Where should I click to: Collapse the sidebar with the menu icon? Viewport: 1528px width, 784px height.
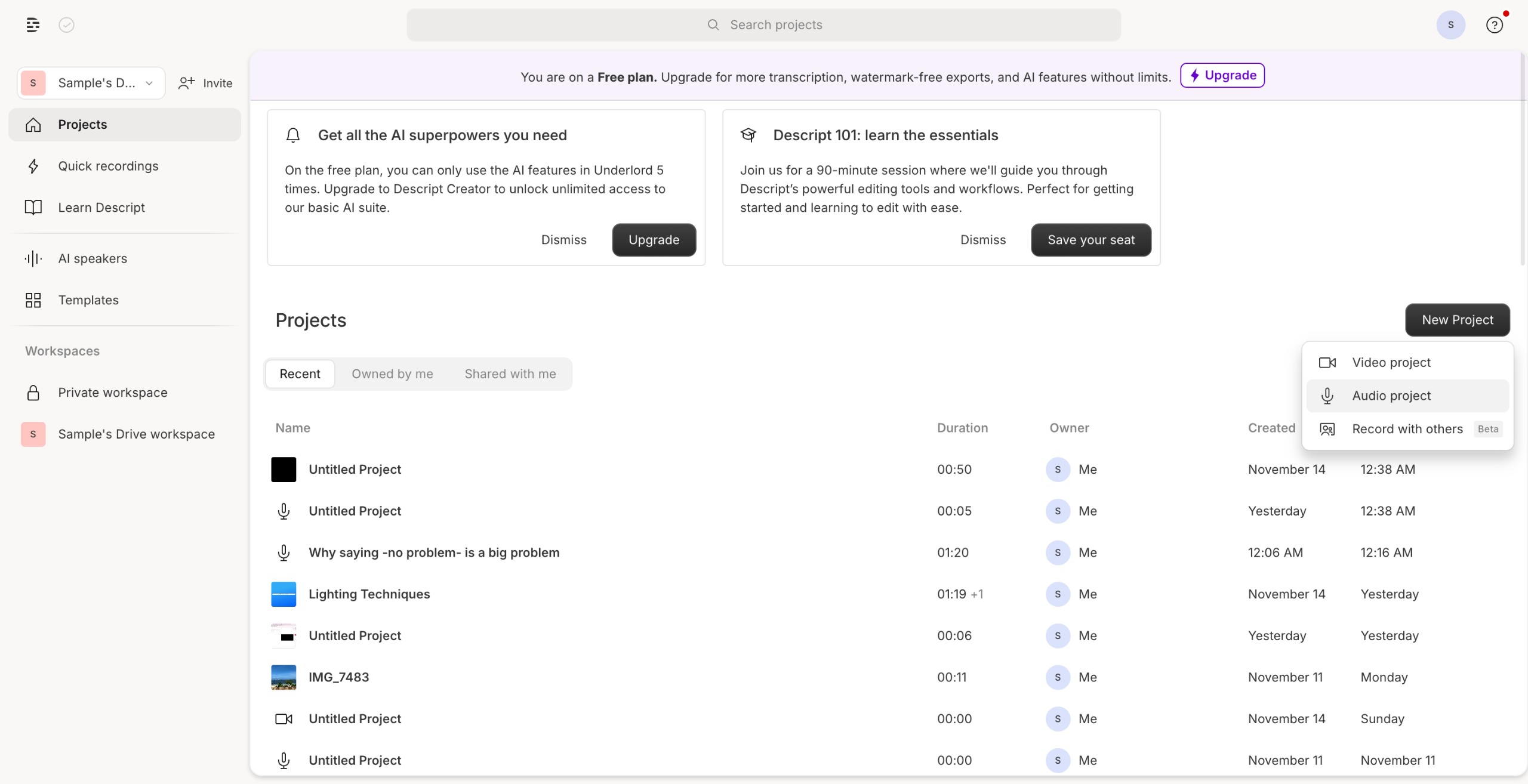(x=33, y=24)
